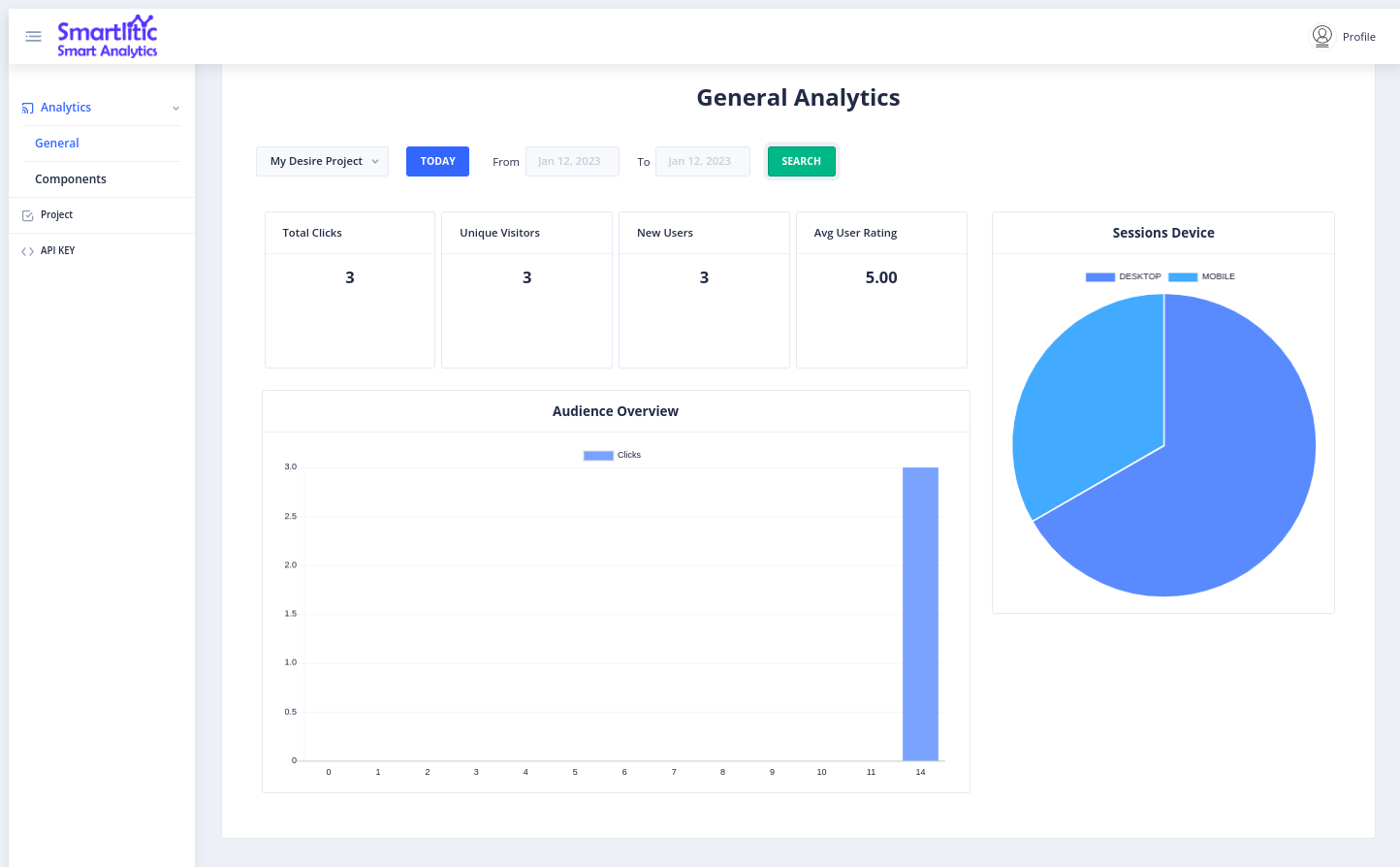The height and width of the screenshot is (867, 1400).
Task: Click the Avg User Rating heading
Action: 855,233
